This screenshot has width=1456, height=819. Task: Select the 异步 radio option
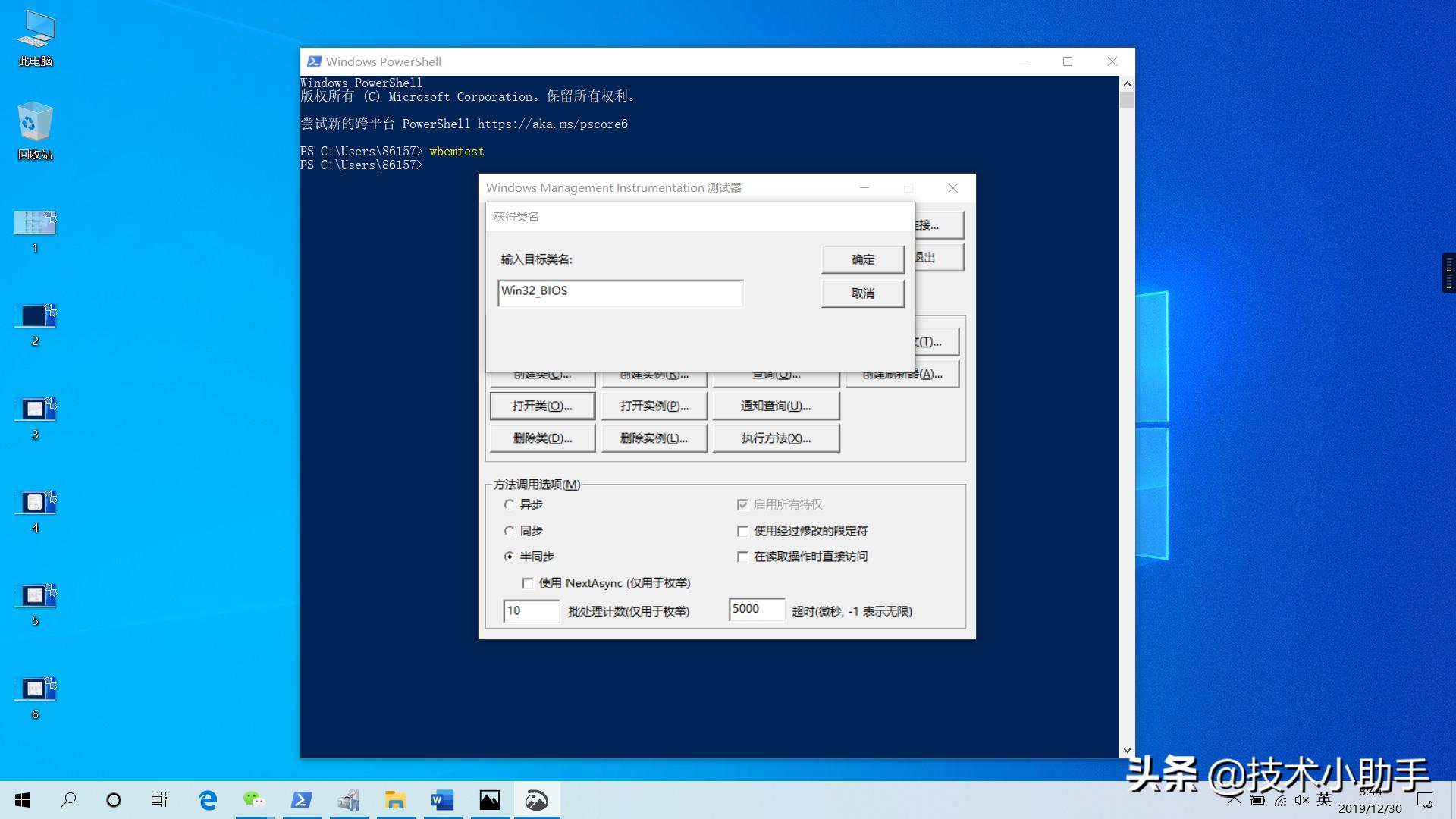coord(510,504)
